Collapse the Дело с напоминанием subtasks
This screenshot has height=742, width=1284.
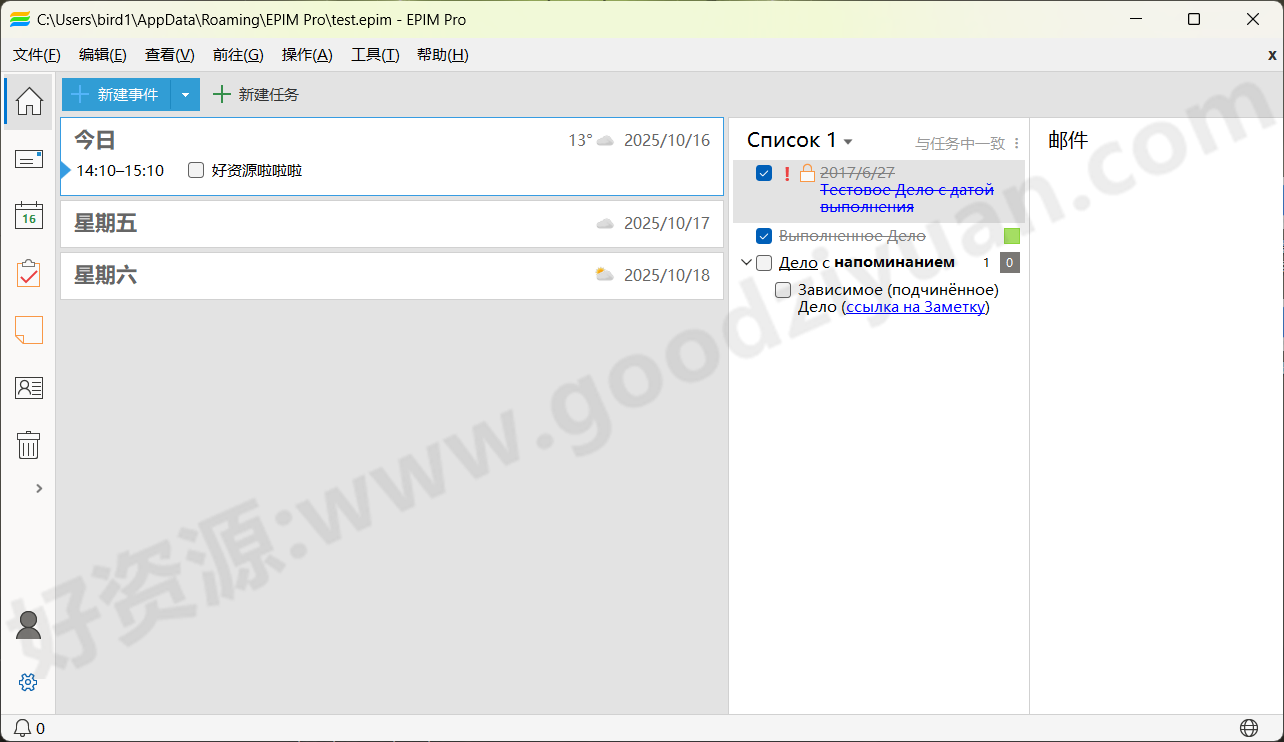pyautogui.click(x=746, y=262)
